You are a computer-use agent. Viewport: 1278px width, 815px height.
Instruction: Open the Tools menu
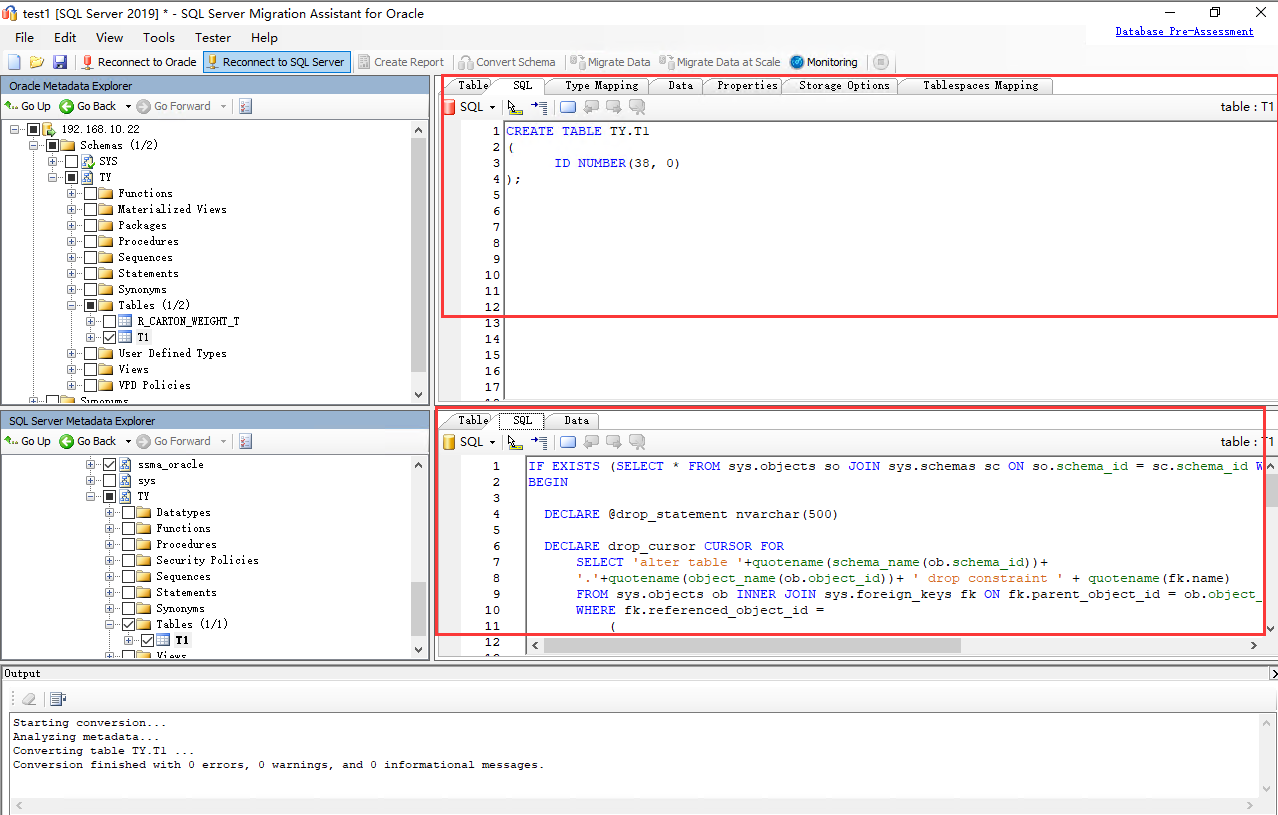pyautogui.click(x=159, y=38)
